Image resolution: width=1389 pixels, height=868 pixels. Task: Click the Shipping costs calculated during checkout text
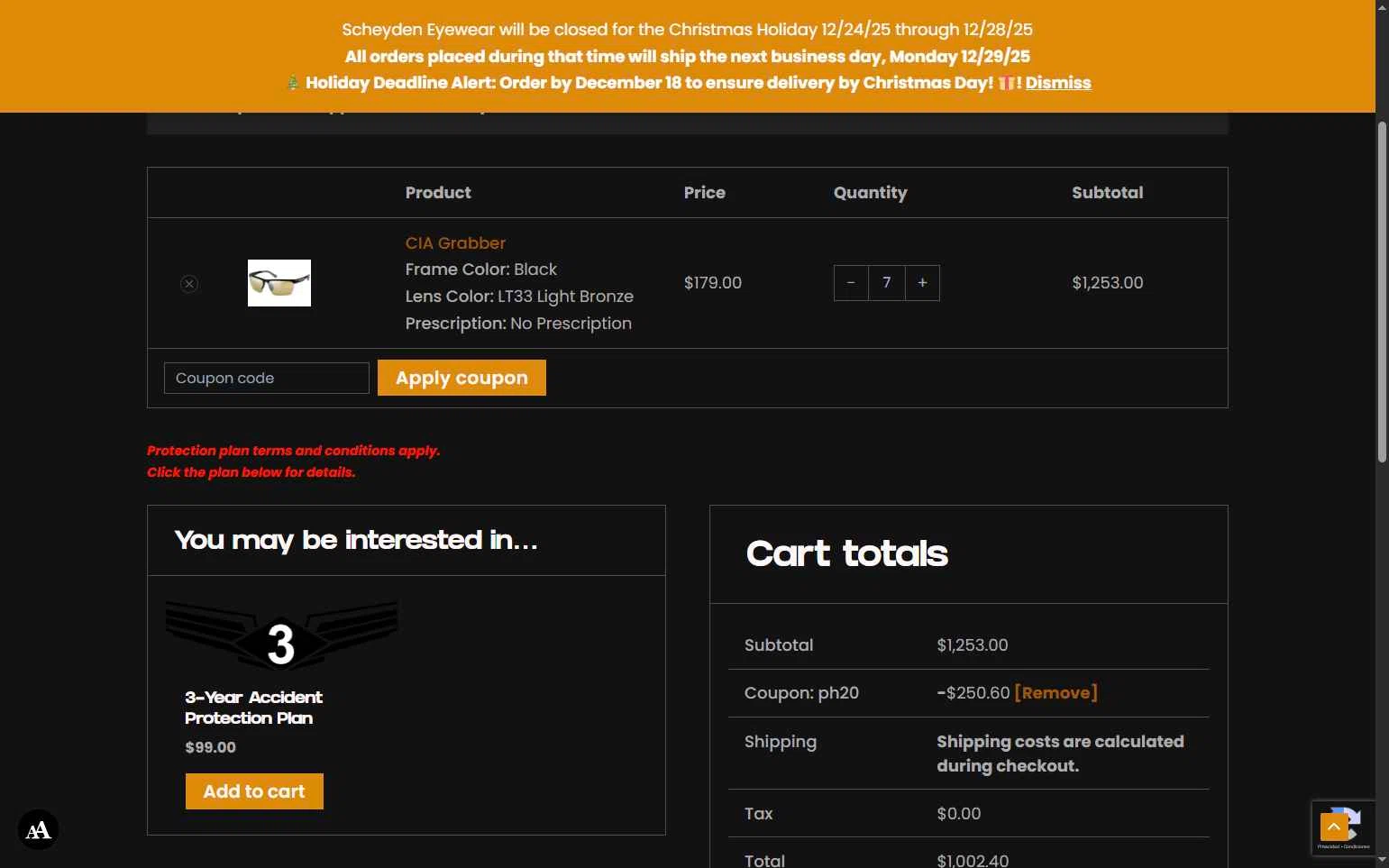1060,754
